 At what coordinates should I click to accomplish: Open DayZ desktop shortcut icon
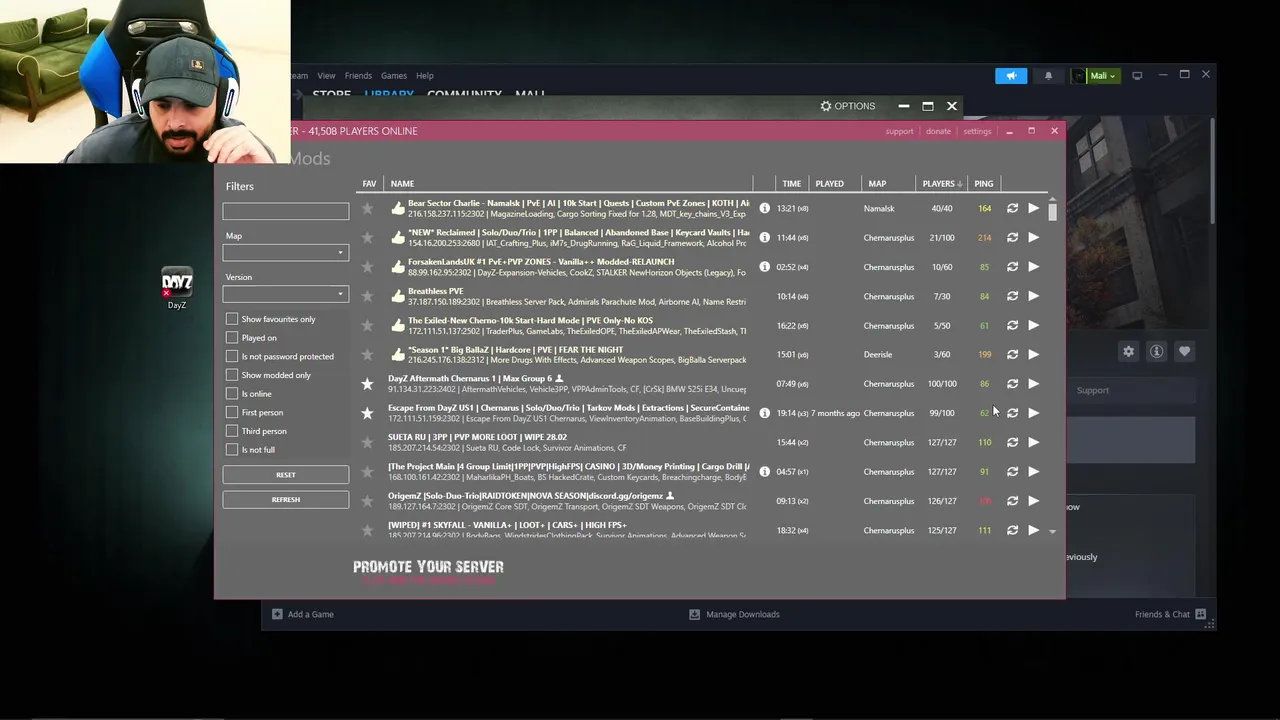coord(177,289)
